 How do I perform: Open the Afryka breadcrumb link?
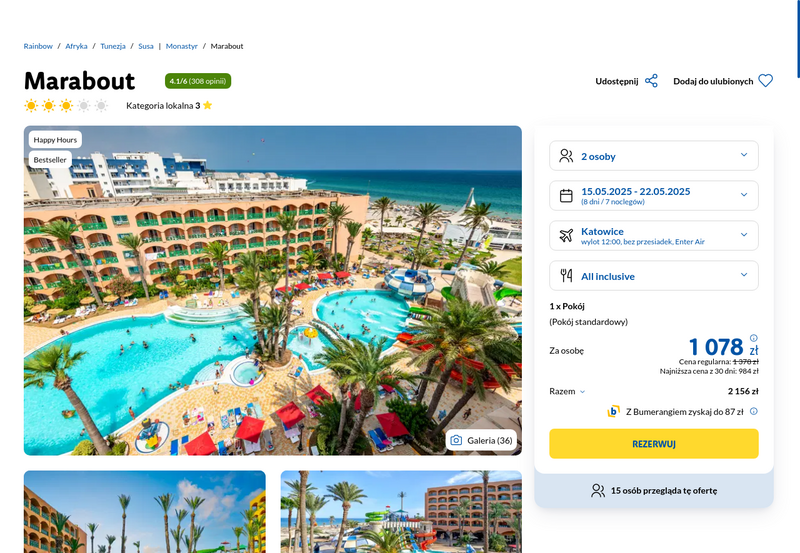pos(76,46)
